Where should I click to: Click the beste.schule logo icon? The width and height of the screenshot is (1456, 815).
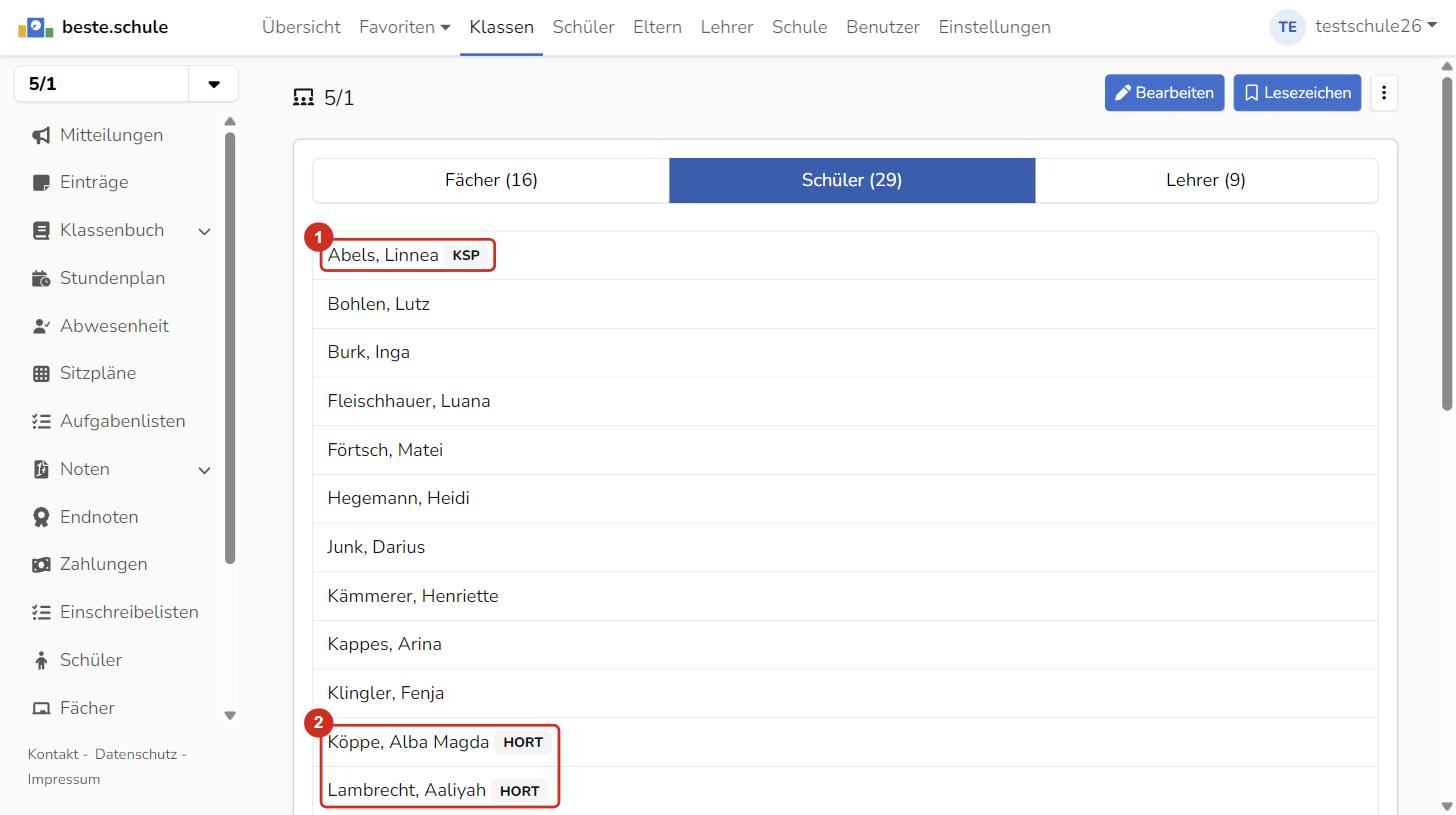[x=35, y=27]
